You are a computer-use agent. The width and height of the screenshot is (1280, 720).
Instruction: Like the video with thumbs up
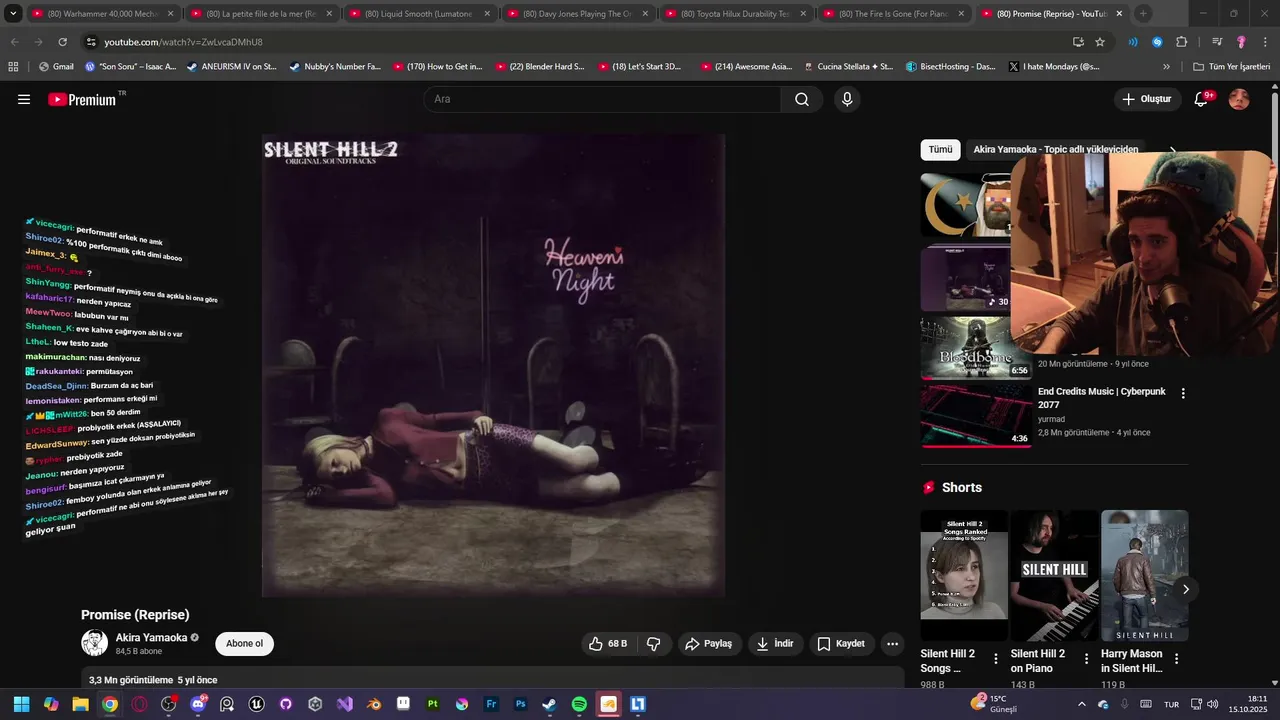(609, 644)
